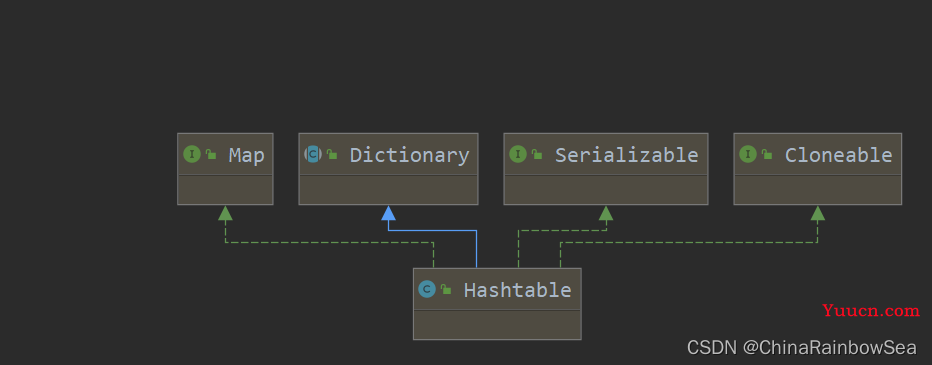Open the Yuucn.com watermark link
The height and width of the screenshot is (365, 932).
[x=871, y=310]
